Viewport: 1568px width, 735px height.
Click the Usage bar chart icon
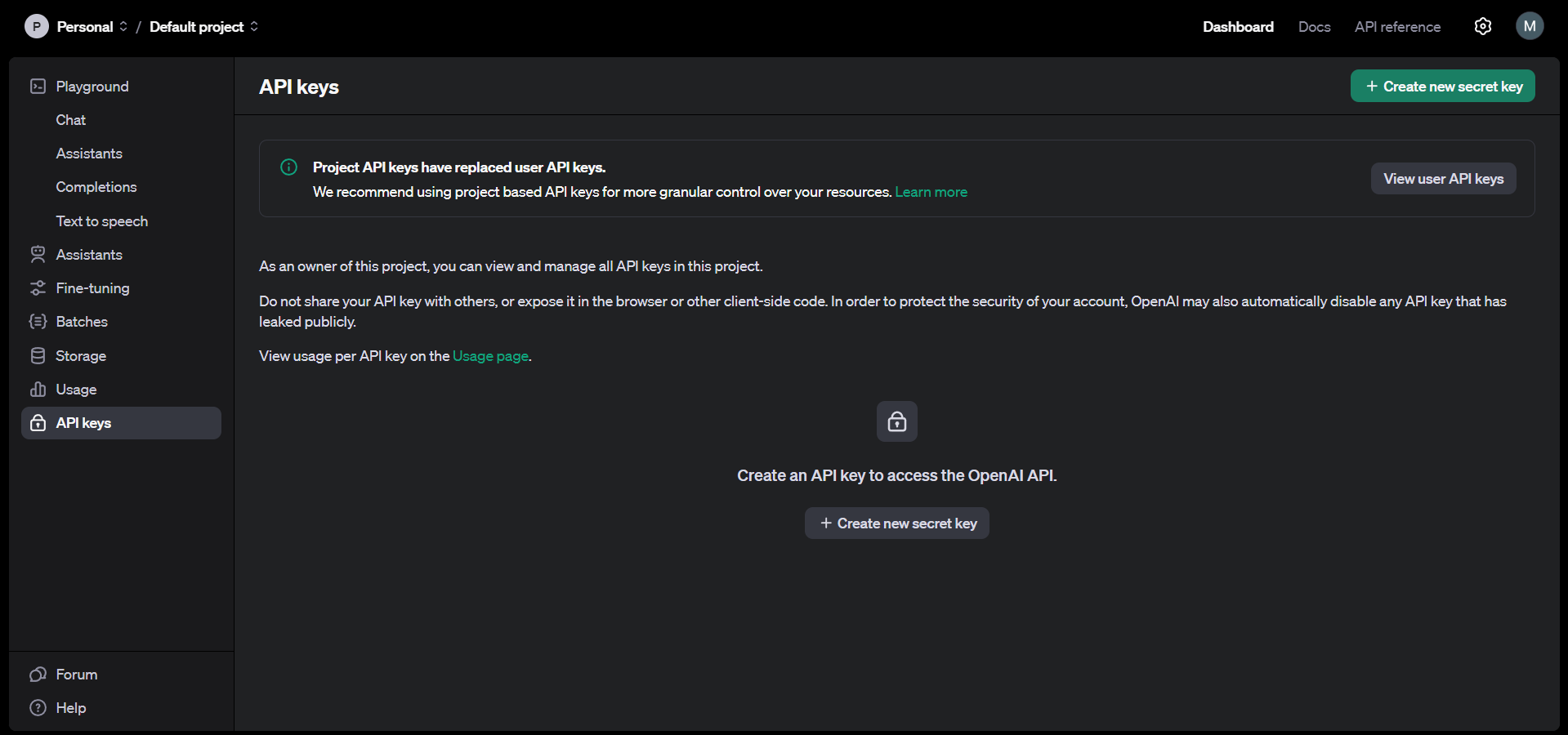pyautogui.click(x=38, y=390)
